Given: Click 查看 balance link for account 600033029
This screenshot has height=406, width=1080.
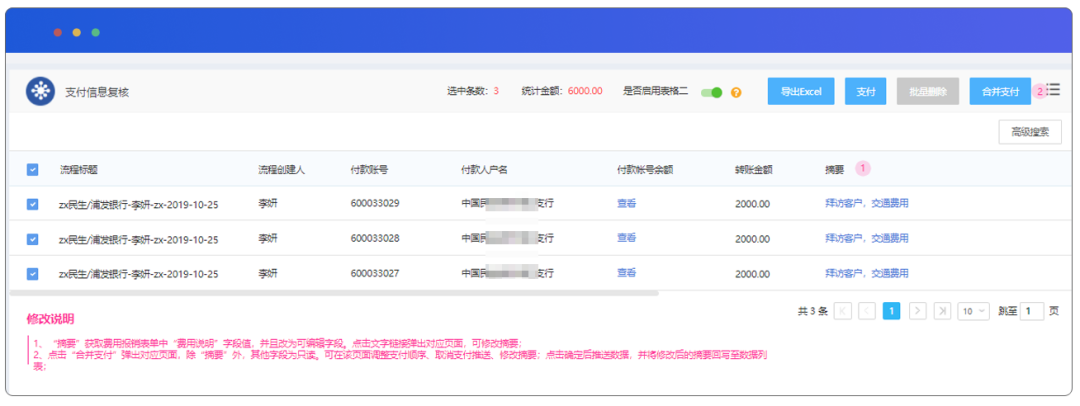Looking at the screenshot, I should (626, 203).
